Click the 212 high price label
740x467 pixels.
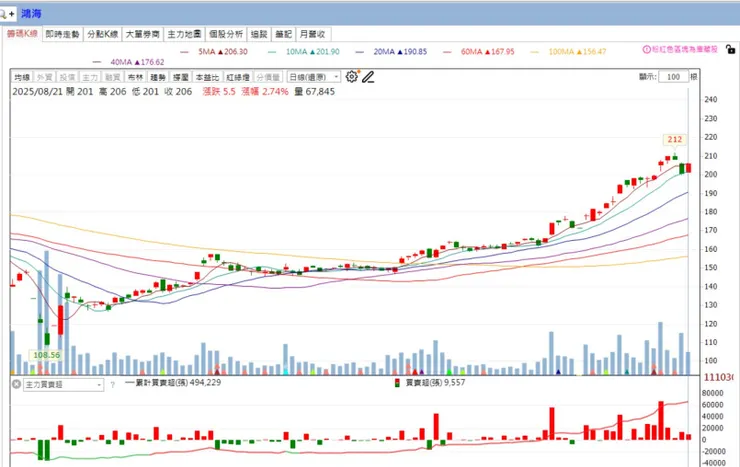(674, 139)
